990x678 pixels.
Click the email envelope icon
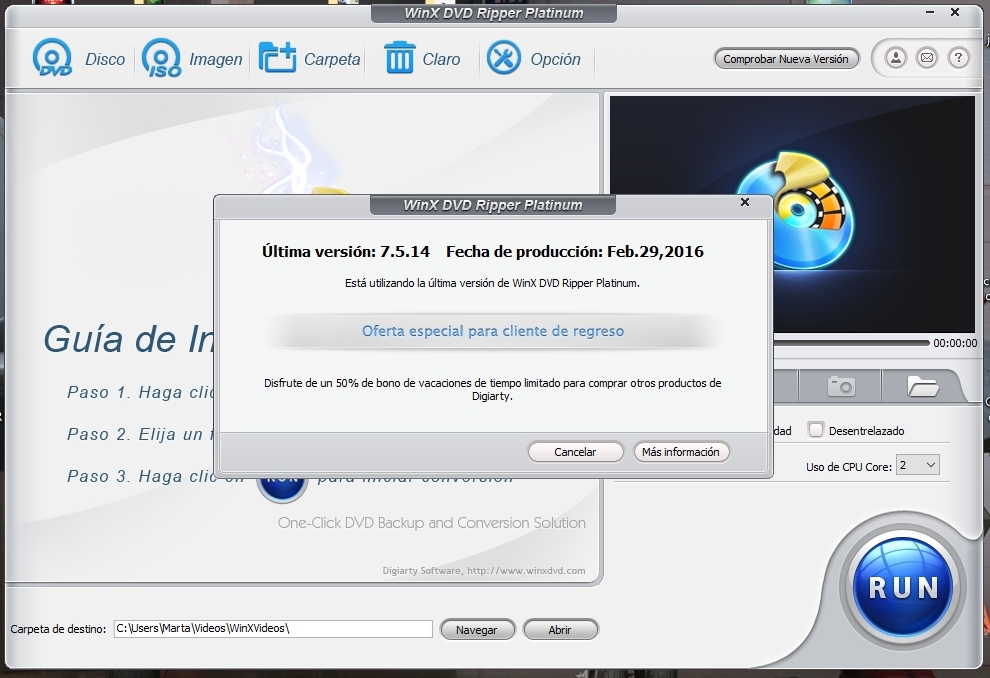click(x=927, y=58)
